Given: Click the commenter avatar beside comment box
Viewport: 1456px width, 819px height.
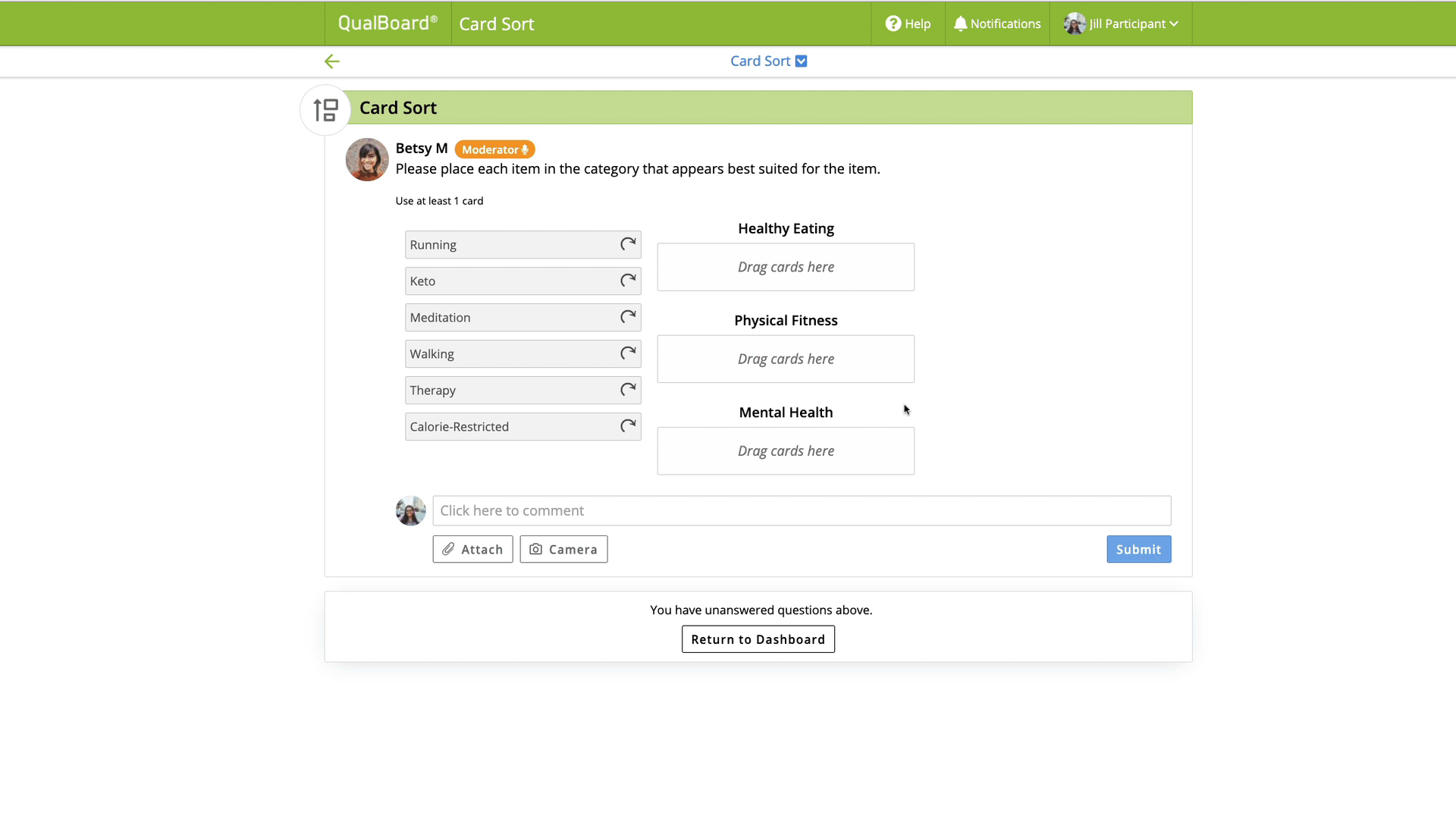Looking at the screenshot, I should click(x=410, y=510).
